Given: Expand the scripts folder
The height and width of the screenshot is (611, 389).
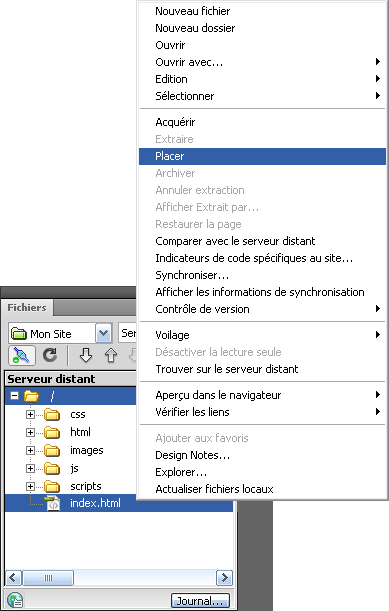Looking at the screenshot, I should 30,486.
